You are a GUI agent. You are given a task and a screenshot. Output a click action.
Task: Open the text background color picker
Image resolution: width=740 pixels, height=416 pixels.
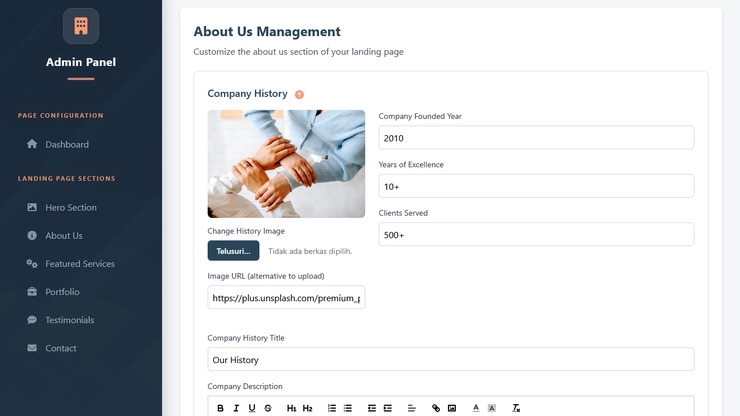click(x=492, y=408)
